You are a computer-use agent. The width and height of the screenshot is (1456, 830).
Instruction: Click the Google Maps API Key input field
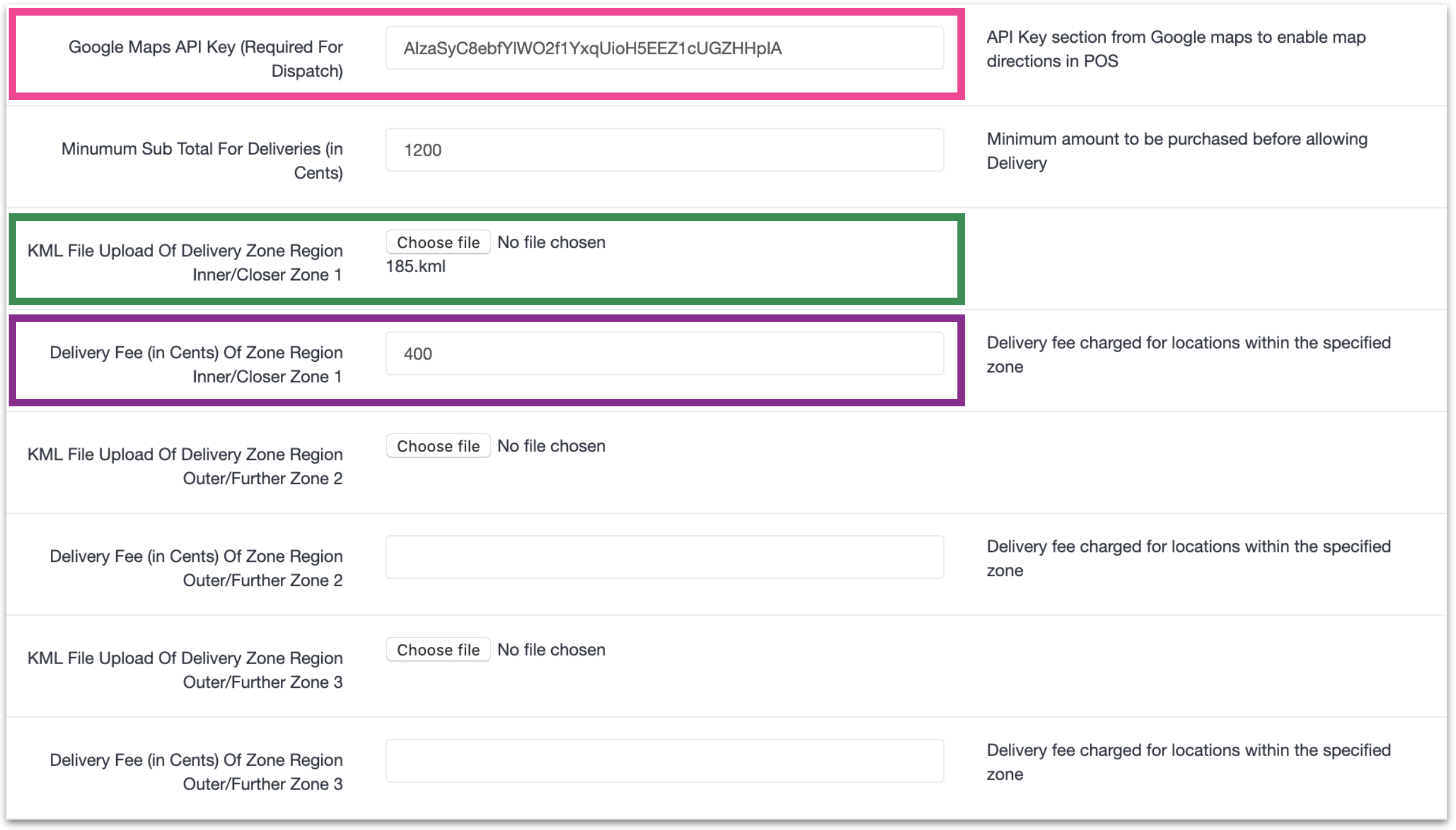pyautogui.click(x=664, y=48)
